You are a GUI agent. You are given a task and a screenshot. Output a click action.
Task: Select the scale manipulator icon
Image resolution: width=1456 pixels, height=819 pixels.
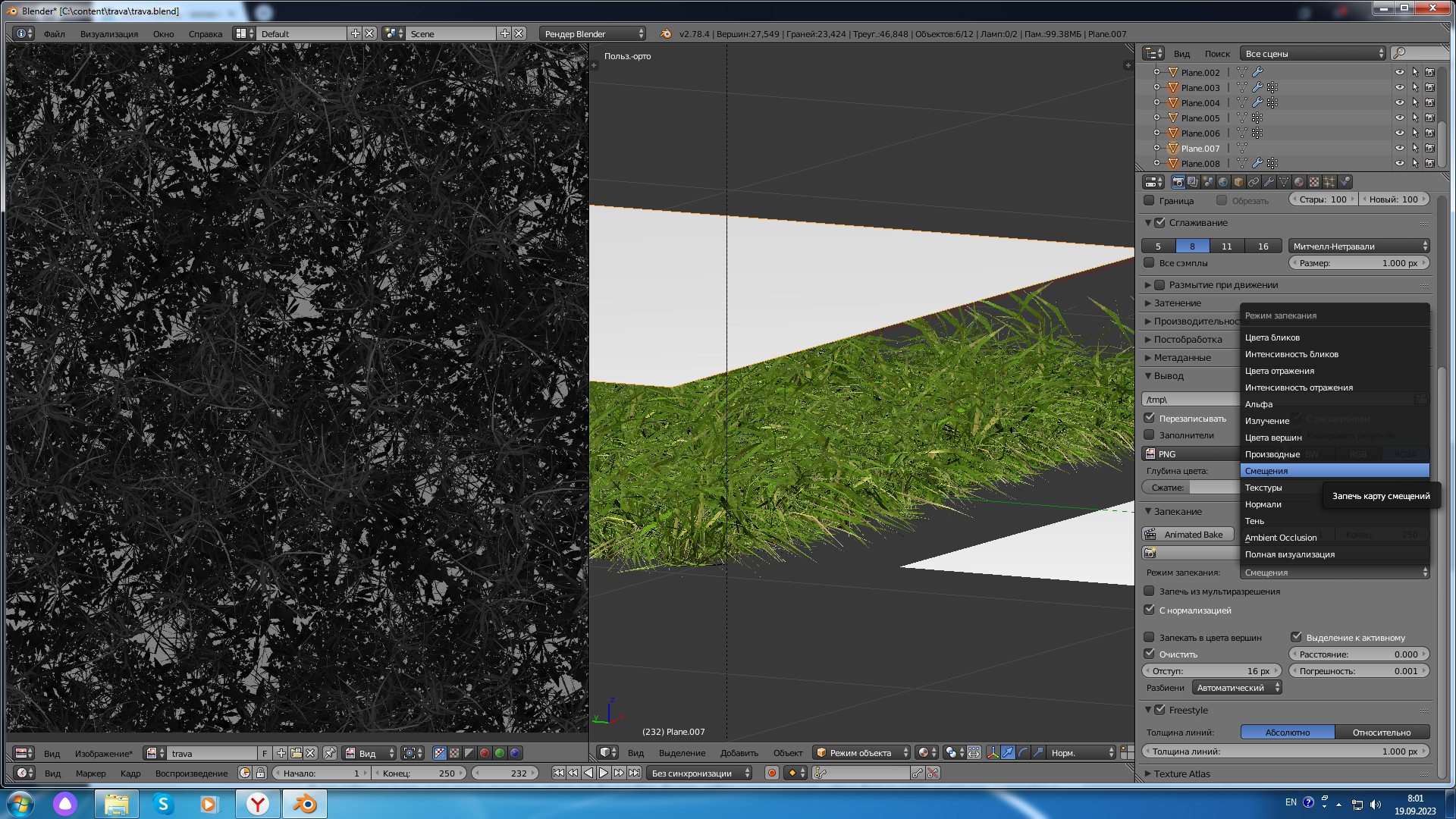pyautogui.click(x=1038, y=752)
